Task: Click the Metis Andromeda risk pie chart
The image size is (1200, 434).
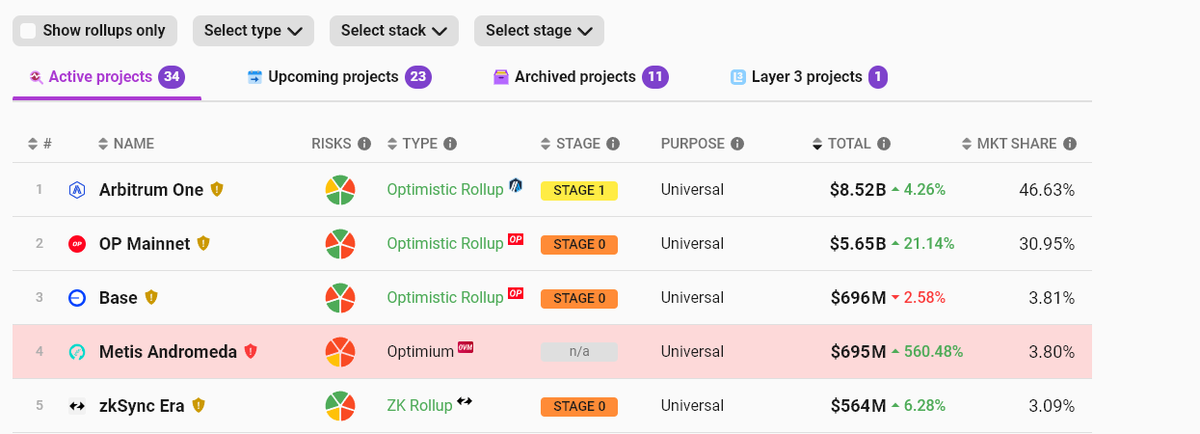Action: (341, 352)
